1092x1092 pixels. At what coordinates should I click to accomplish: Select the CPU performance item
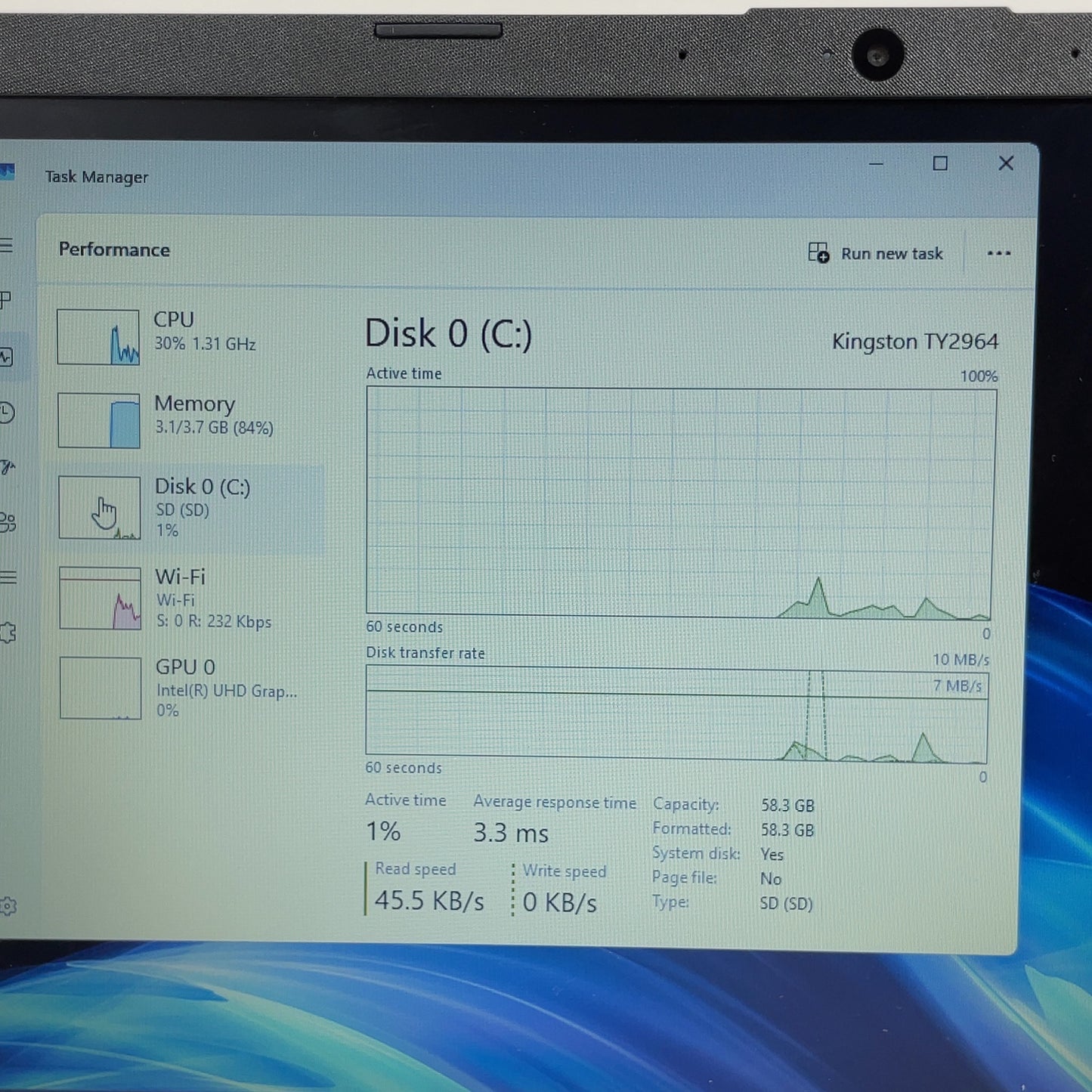(x=189, y=335)
